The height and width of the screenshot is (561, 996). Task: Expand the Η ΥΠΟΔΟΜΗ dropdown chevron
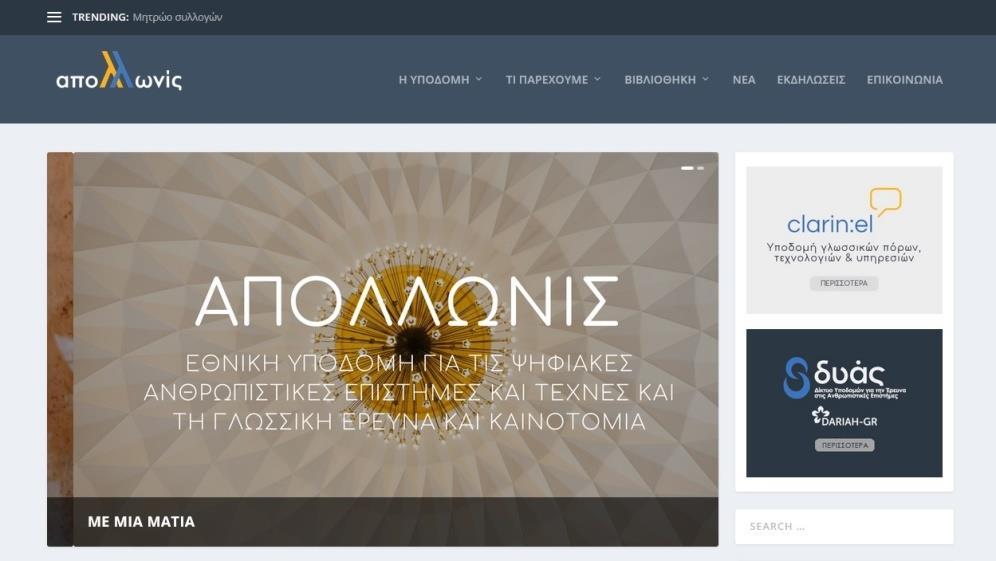[479, 79]
